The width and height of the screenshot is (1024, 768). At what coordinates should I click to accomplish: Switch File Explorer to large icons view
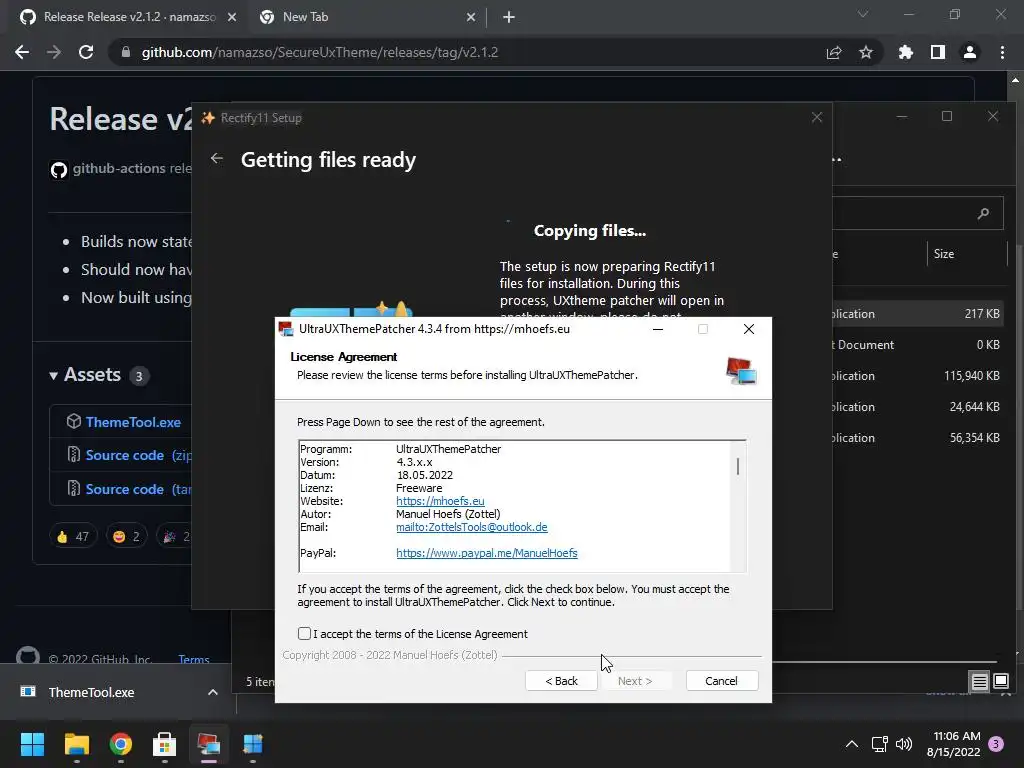1000,682
